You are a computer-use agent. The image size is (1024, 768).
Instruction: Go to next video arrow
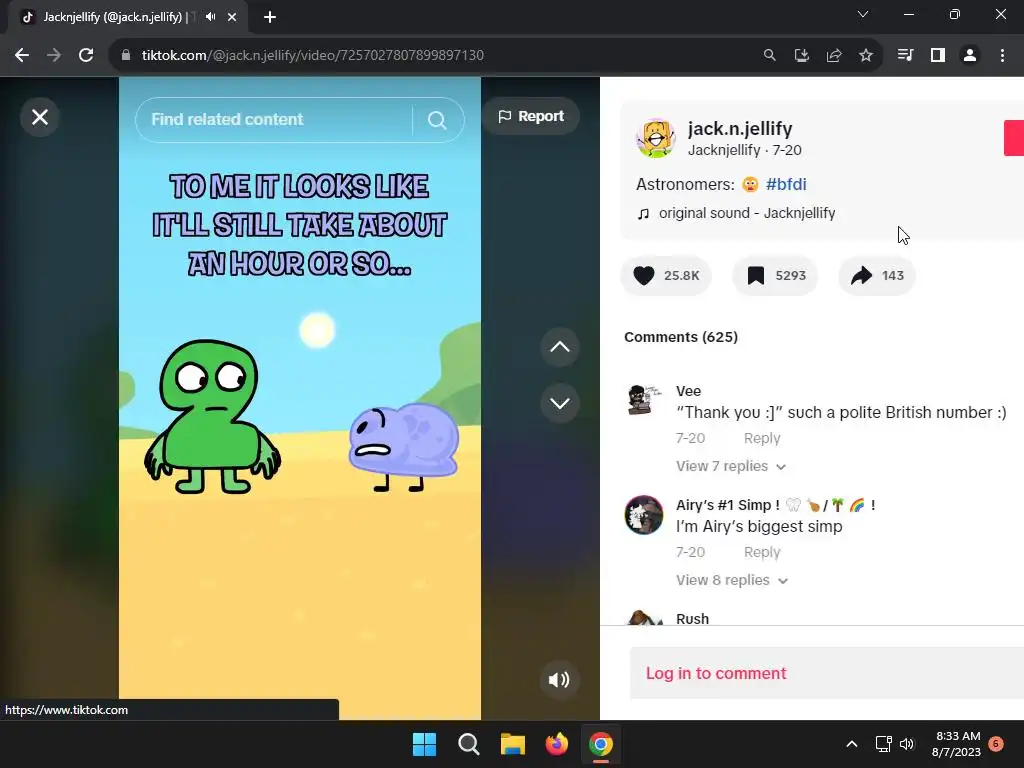(x=560, y=403)
